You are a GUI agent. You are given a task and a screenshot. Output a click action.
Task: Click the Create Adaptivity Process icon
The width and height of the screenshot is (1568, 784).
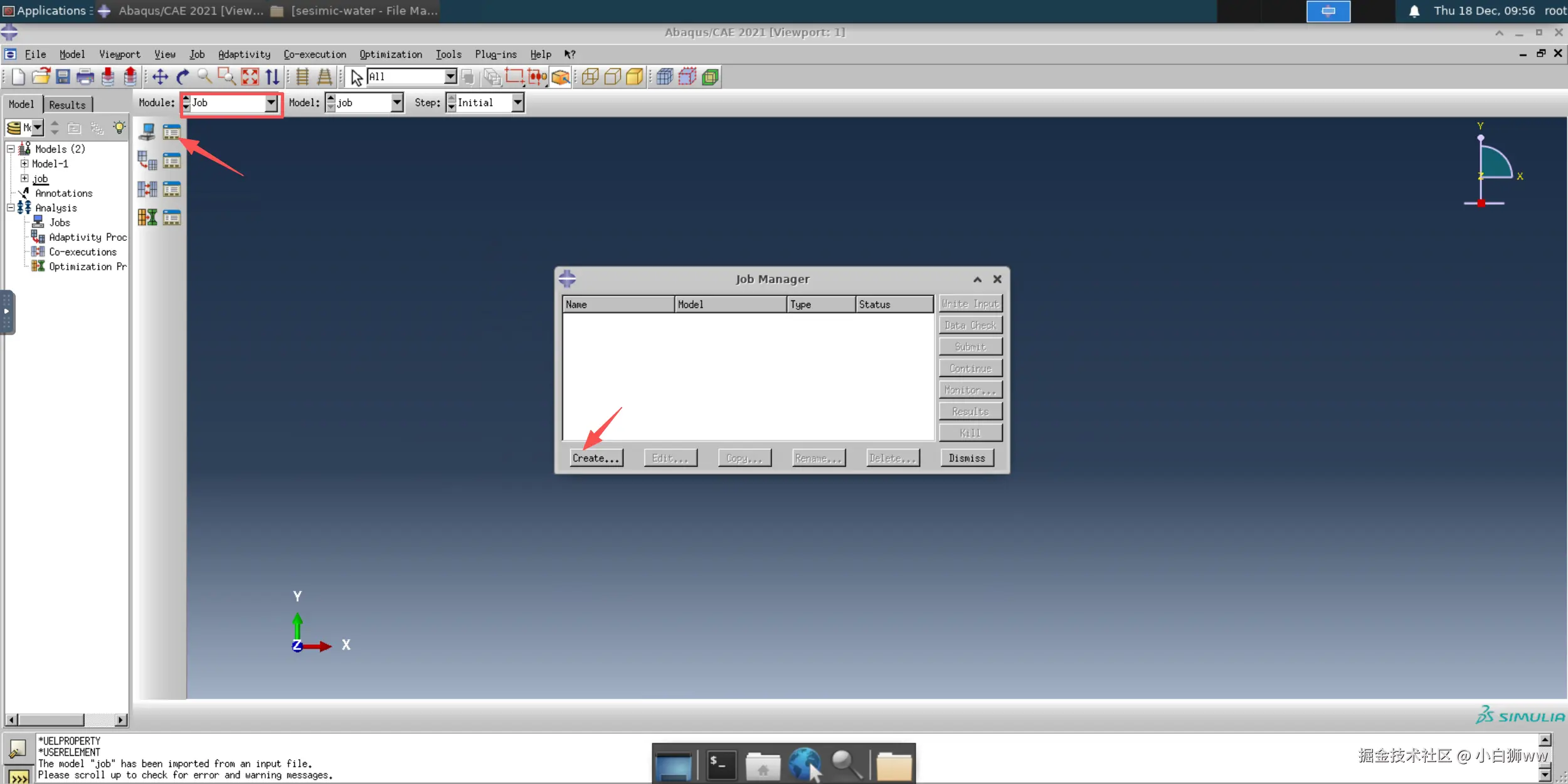click(147, 161)
